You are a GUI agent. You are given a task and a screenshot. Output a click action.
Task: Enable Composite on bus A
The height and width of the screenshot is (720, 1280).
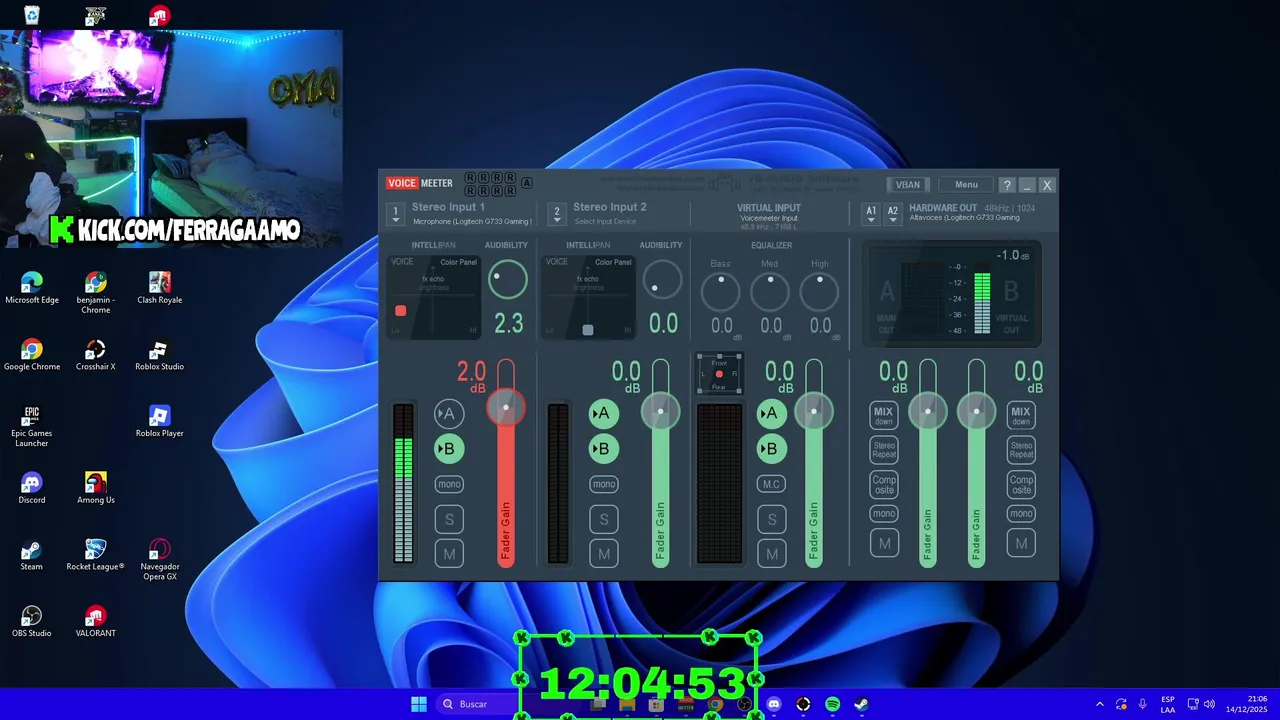[883, 485]
